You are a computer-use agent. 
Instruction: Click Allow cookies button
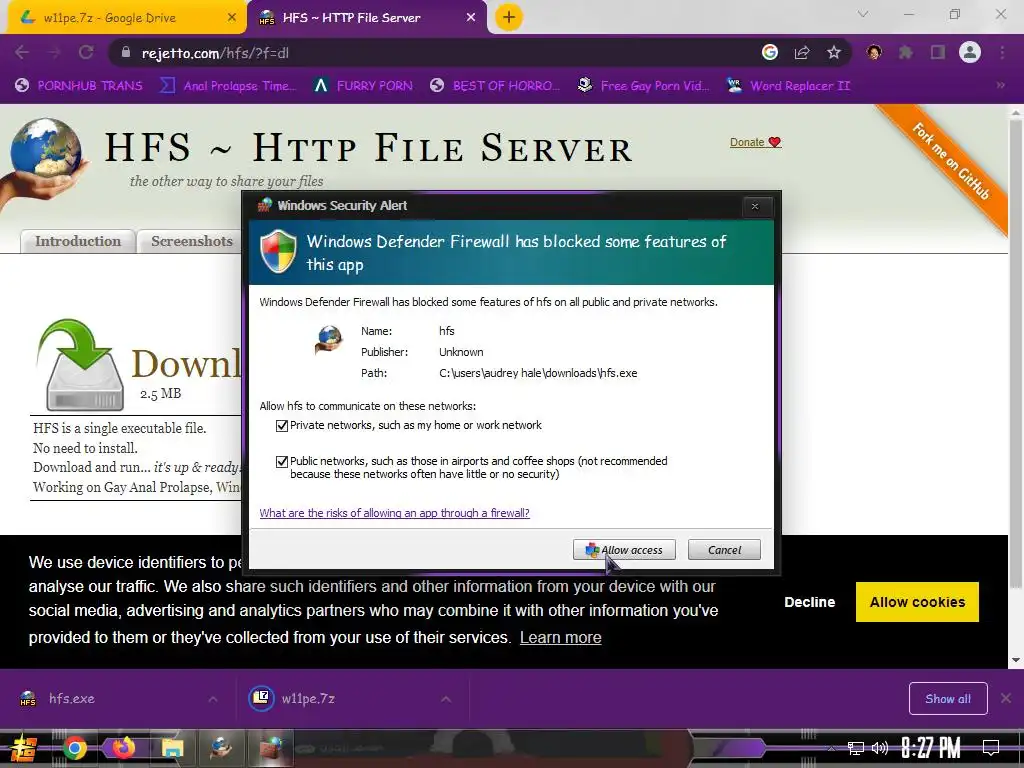(x=917, y=602)
